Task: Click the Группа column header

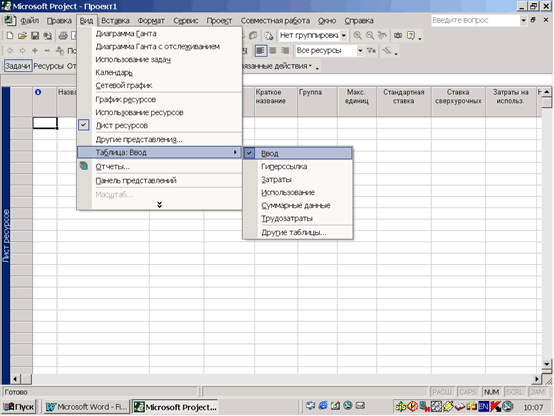Action: pyautogui.click(x=317, y=101)
